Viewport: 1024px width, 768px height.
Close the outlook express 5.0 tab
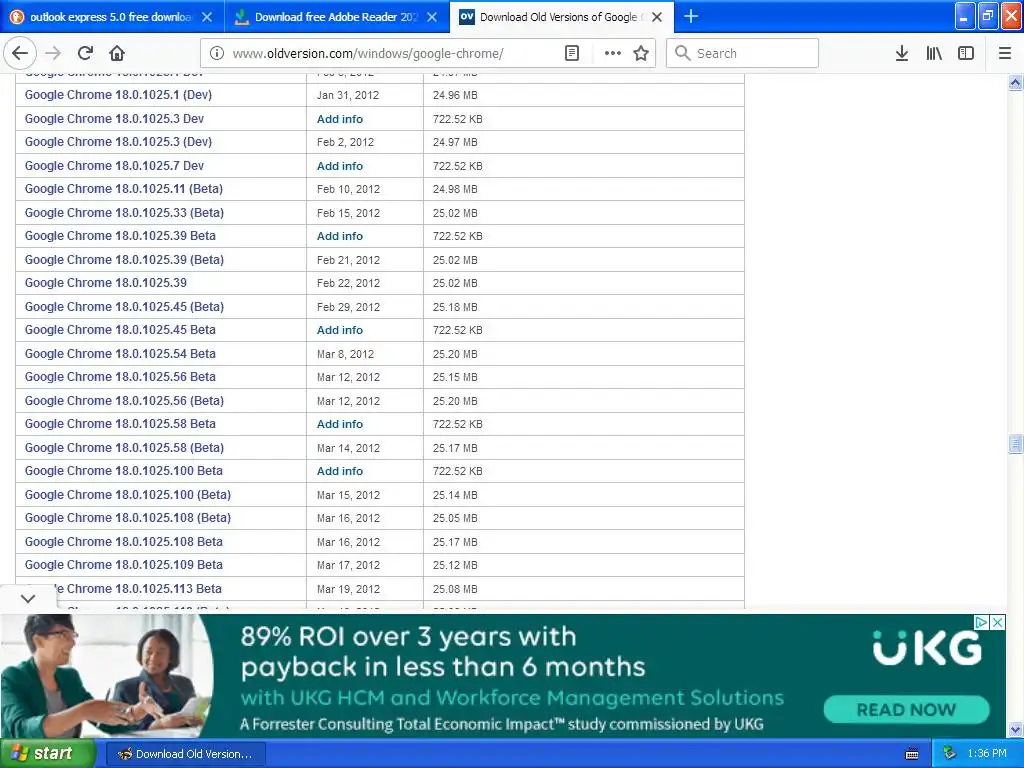[x=207, y=17]
